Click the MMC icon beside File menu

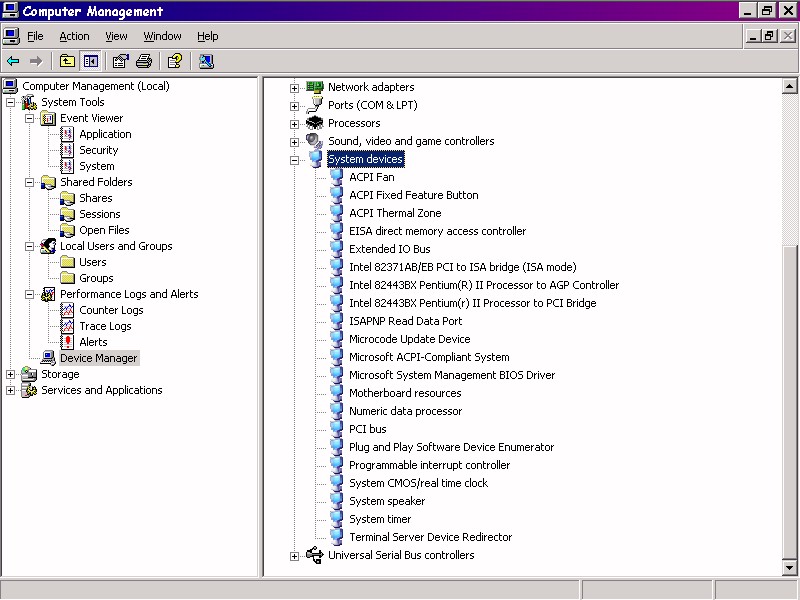[x=11, y=36]
